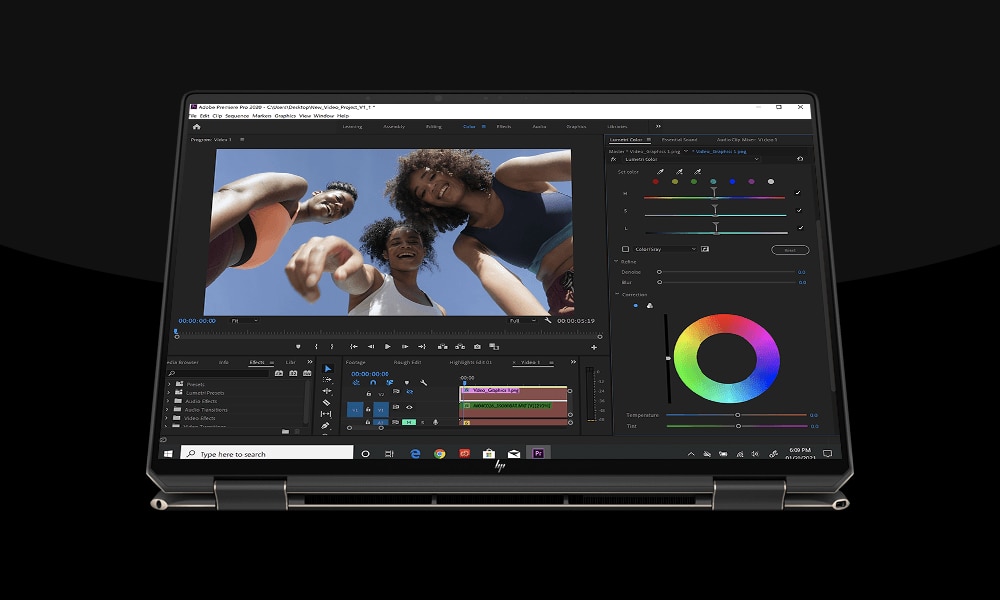Select the subtract-color eyedropper
1000x600 pixels.
click(x=697, y=172)
